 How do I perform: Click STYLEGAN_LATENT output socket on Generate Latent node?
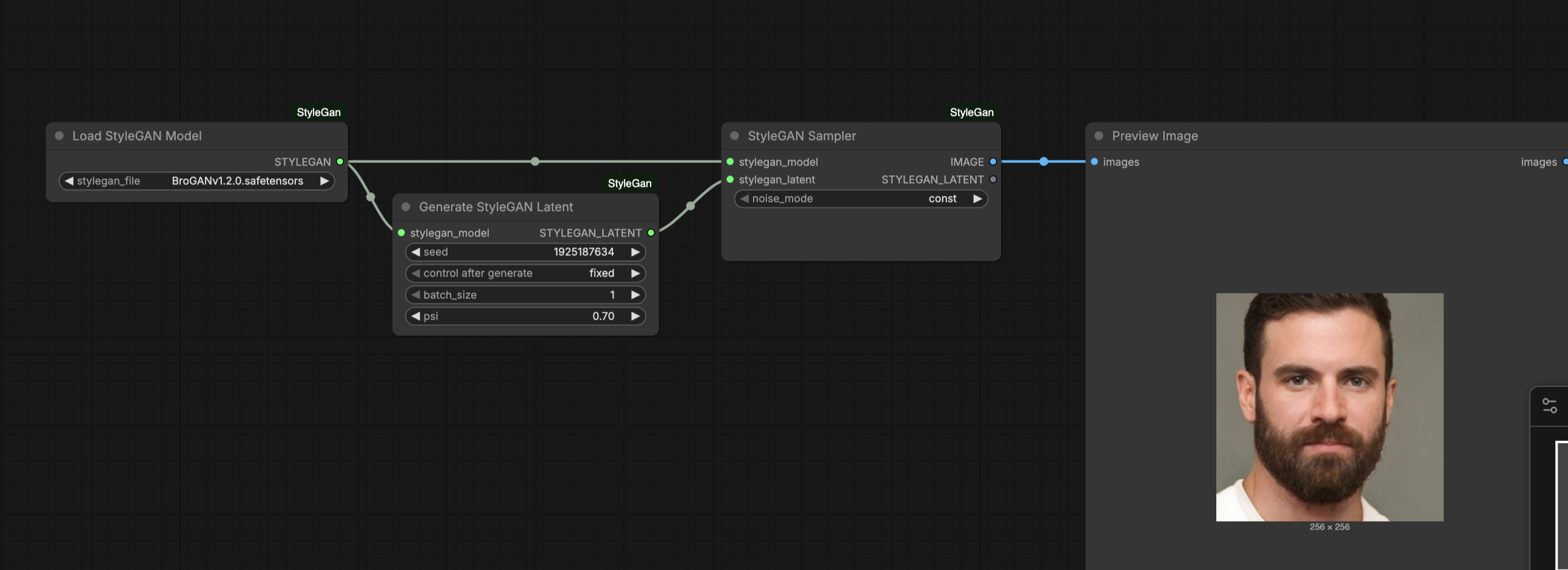pyautogui.click(x=651, y=233)
